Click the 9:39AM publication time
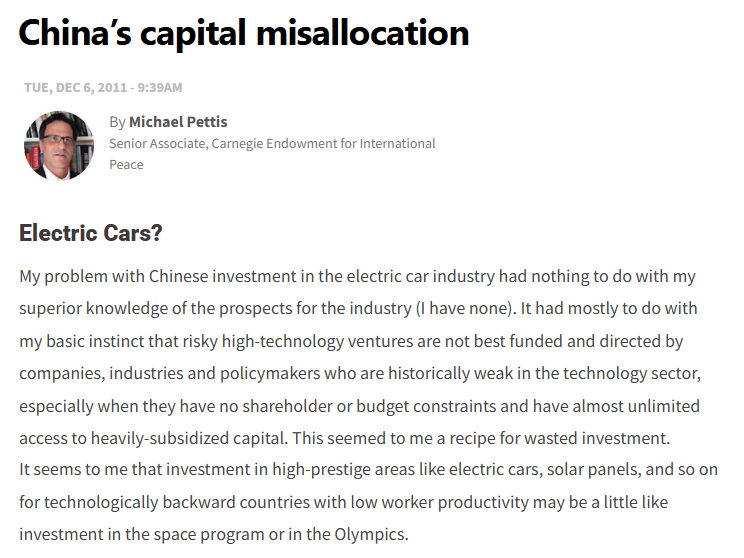This screenshot has width=744, height=558. click(160, 88)
